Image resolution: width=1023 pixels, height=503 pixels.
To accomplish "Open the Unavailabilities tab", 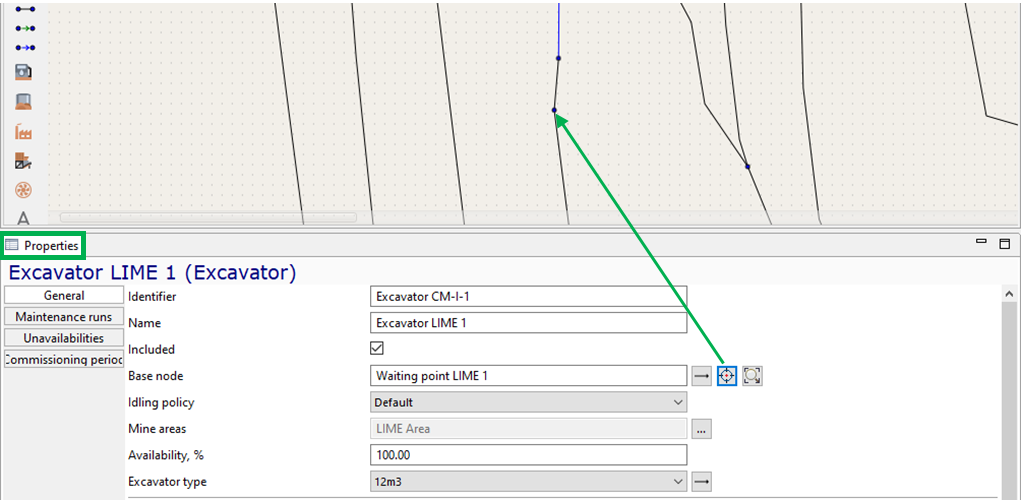I will [64, 338].
